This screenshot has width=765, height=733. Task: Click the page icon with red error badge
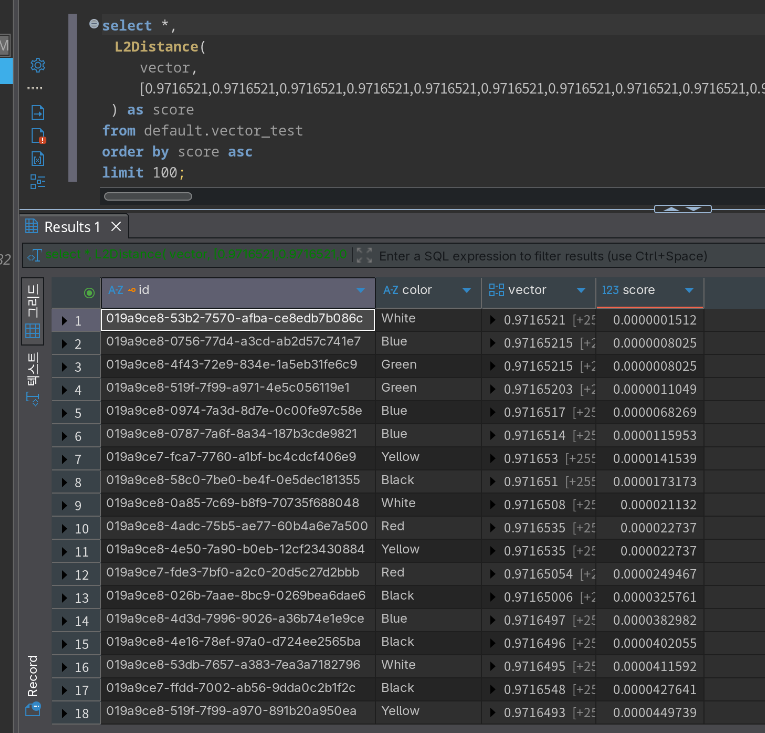[37, 135]
